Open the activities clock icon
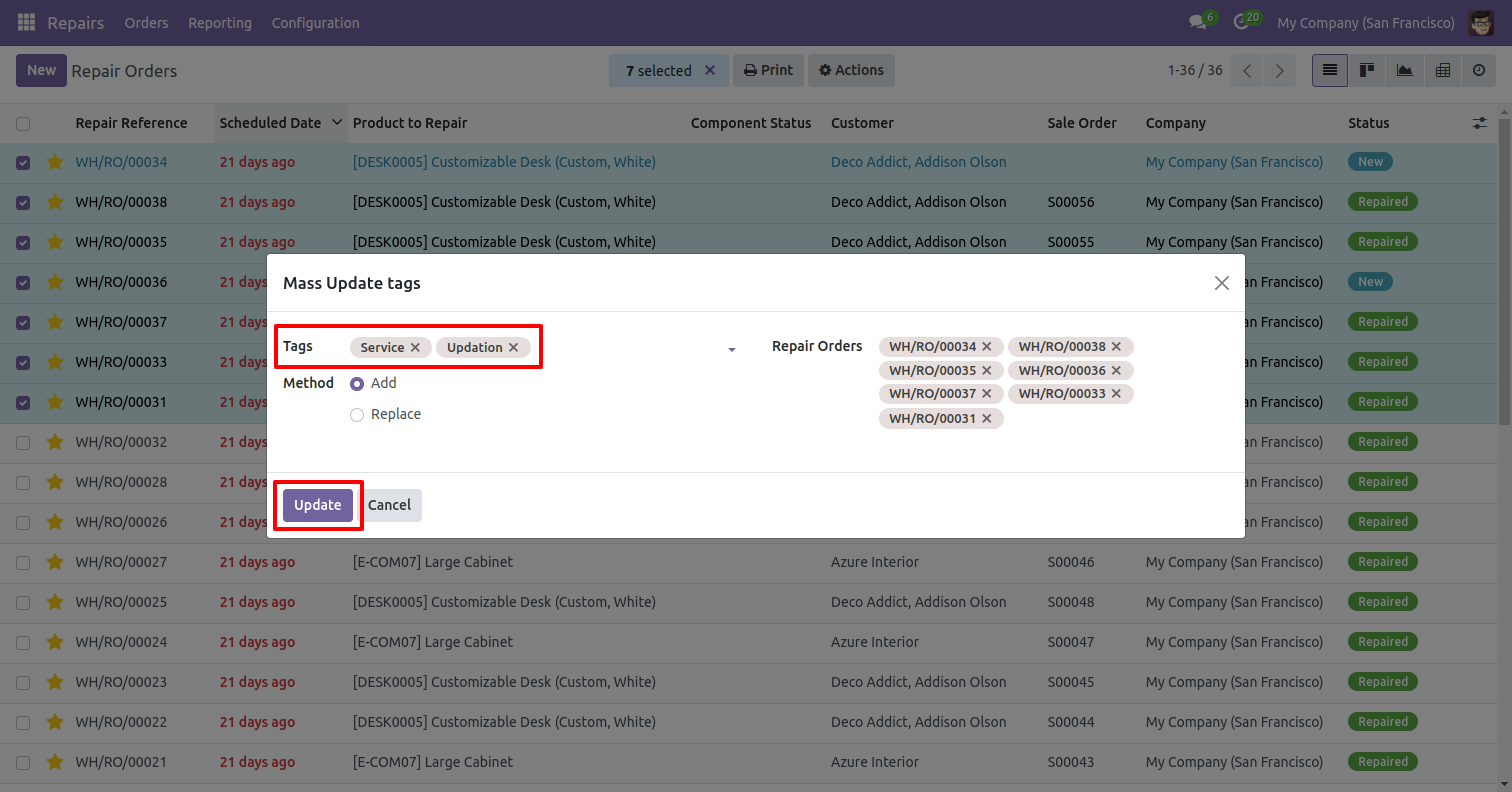The width and height of the screenshot is (1512, 792). (1241, 22)
